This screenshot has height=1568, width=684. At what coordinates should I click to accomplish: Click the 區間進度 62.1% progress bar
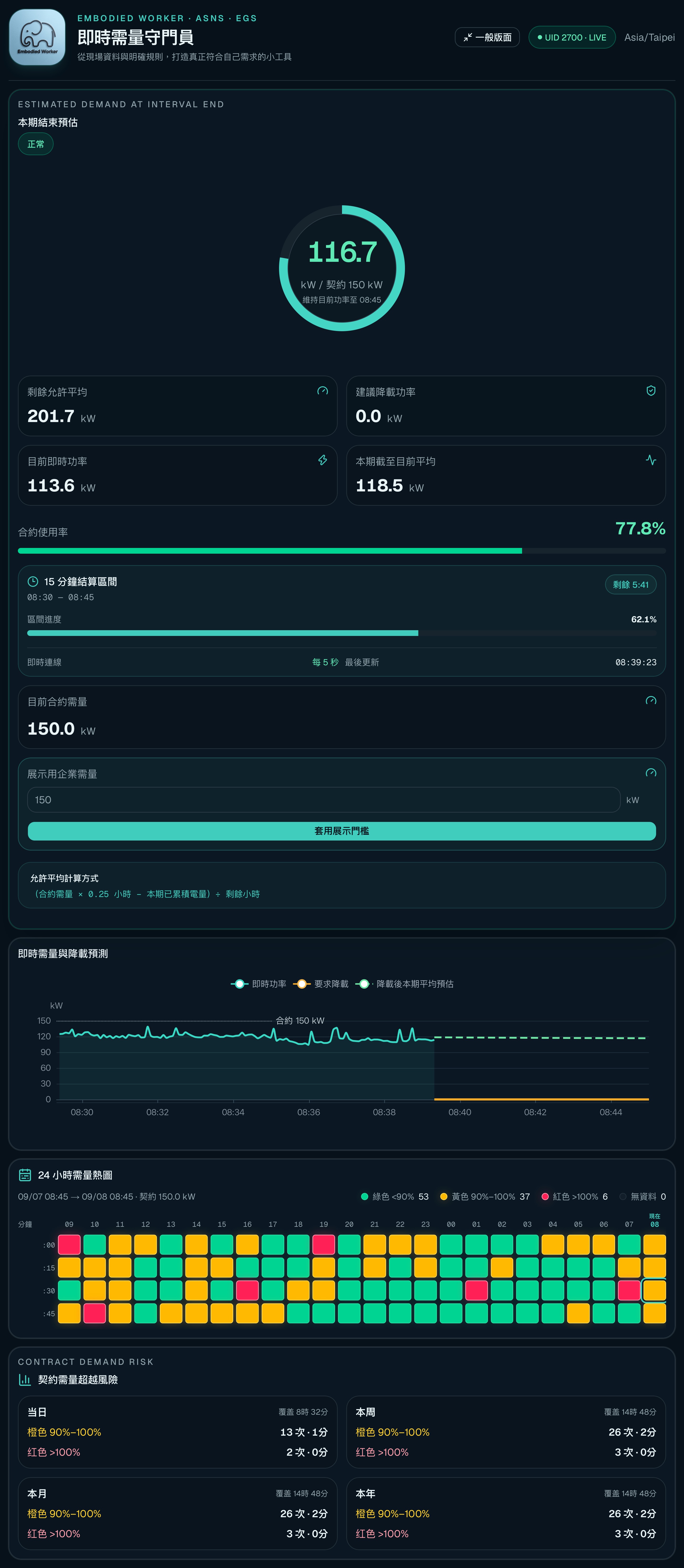pyautogui.click(x=342, y=633)
